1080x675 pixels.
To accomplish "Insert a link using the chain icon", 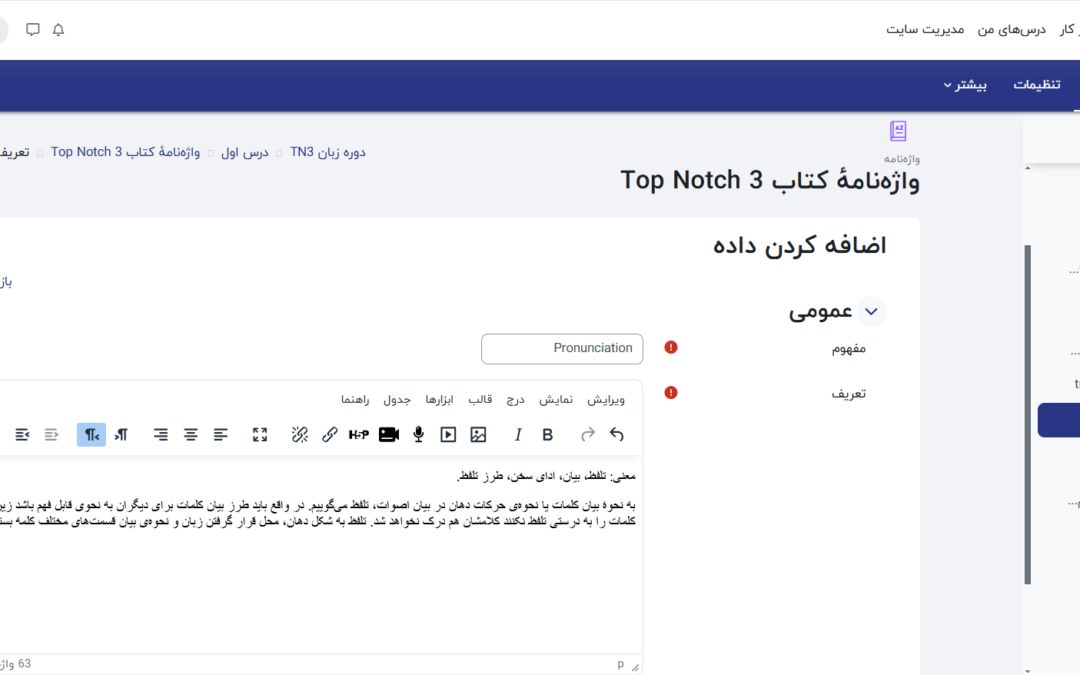I will 329,435.
